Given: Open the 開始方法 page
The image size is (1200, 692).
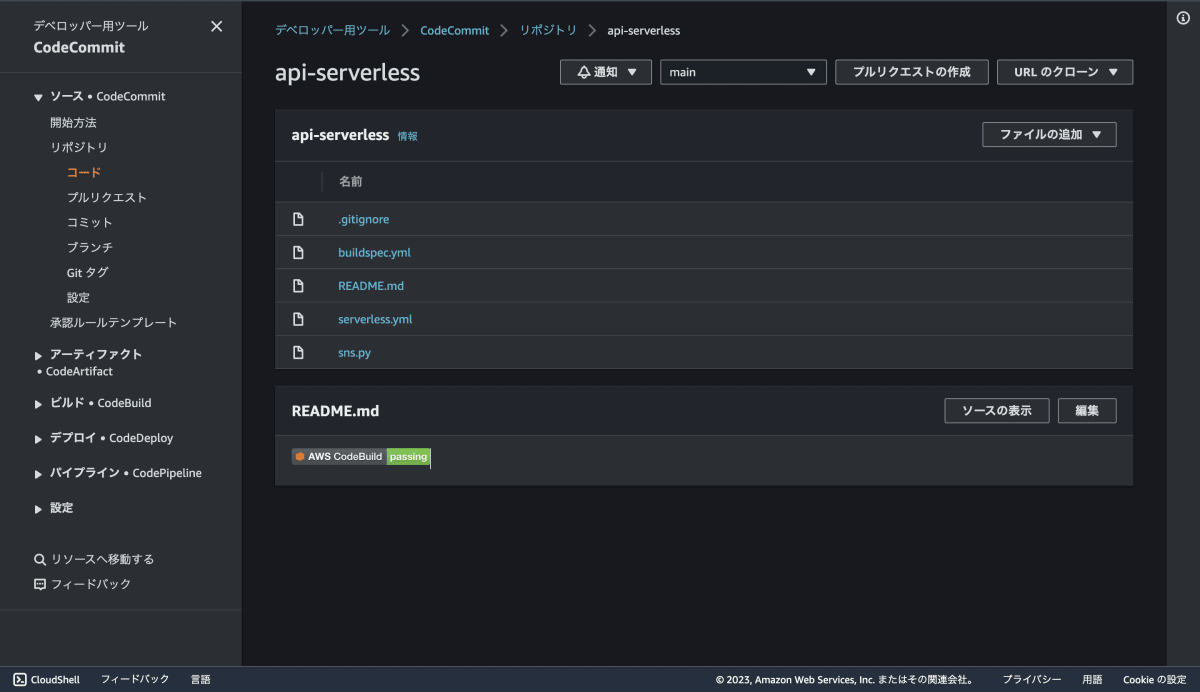Looking at the screenshot, I should pos(73,122).
